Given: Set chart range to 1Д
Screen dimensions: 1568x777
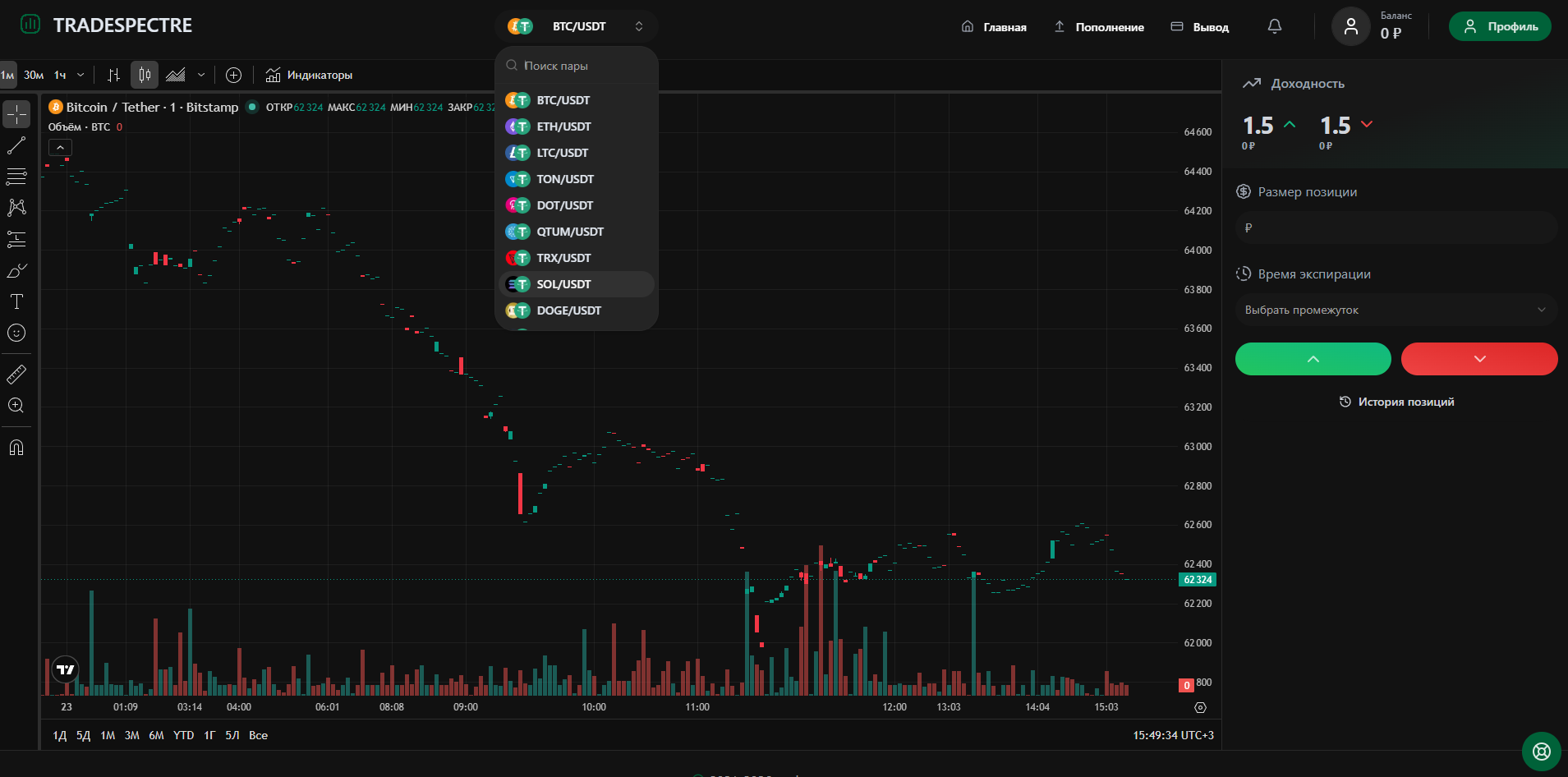Looking at the screenshot, I should 59,735.
